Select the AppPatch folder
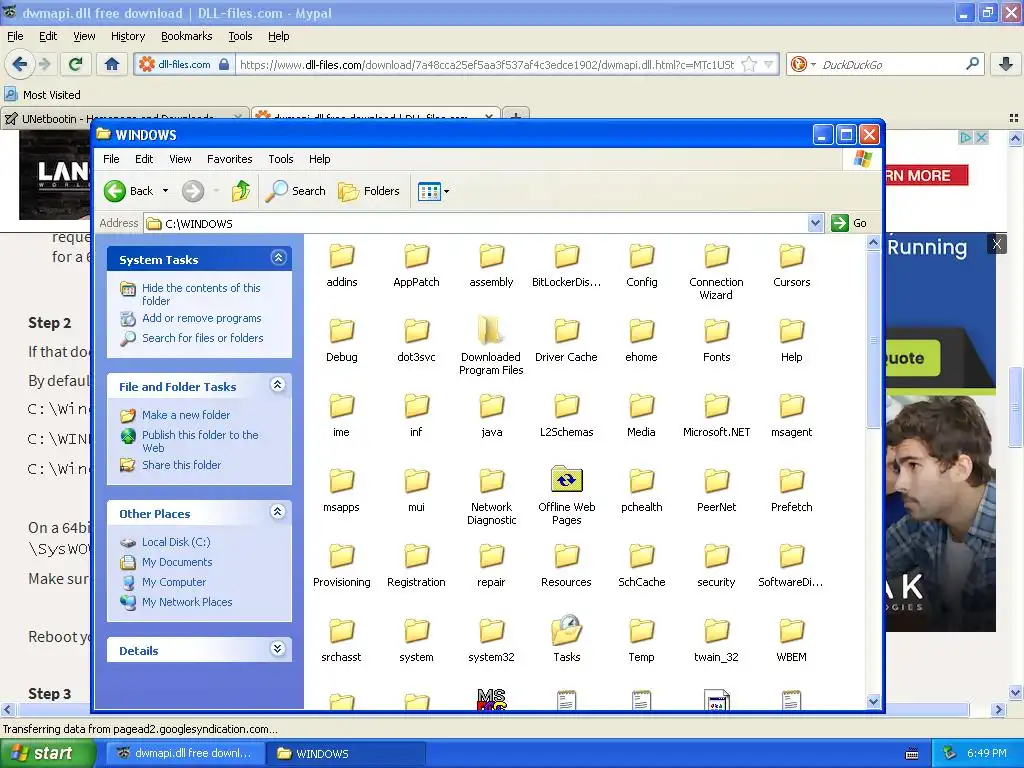Viewport: 1024px width, 768px height. pyautogui.click(x=417, y=265)
